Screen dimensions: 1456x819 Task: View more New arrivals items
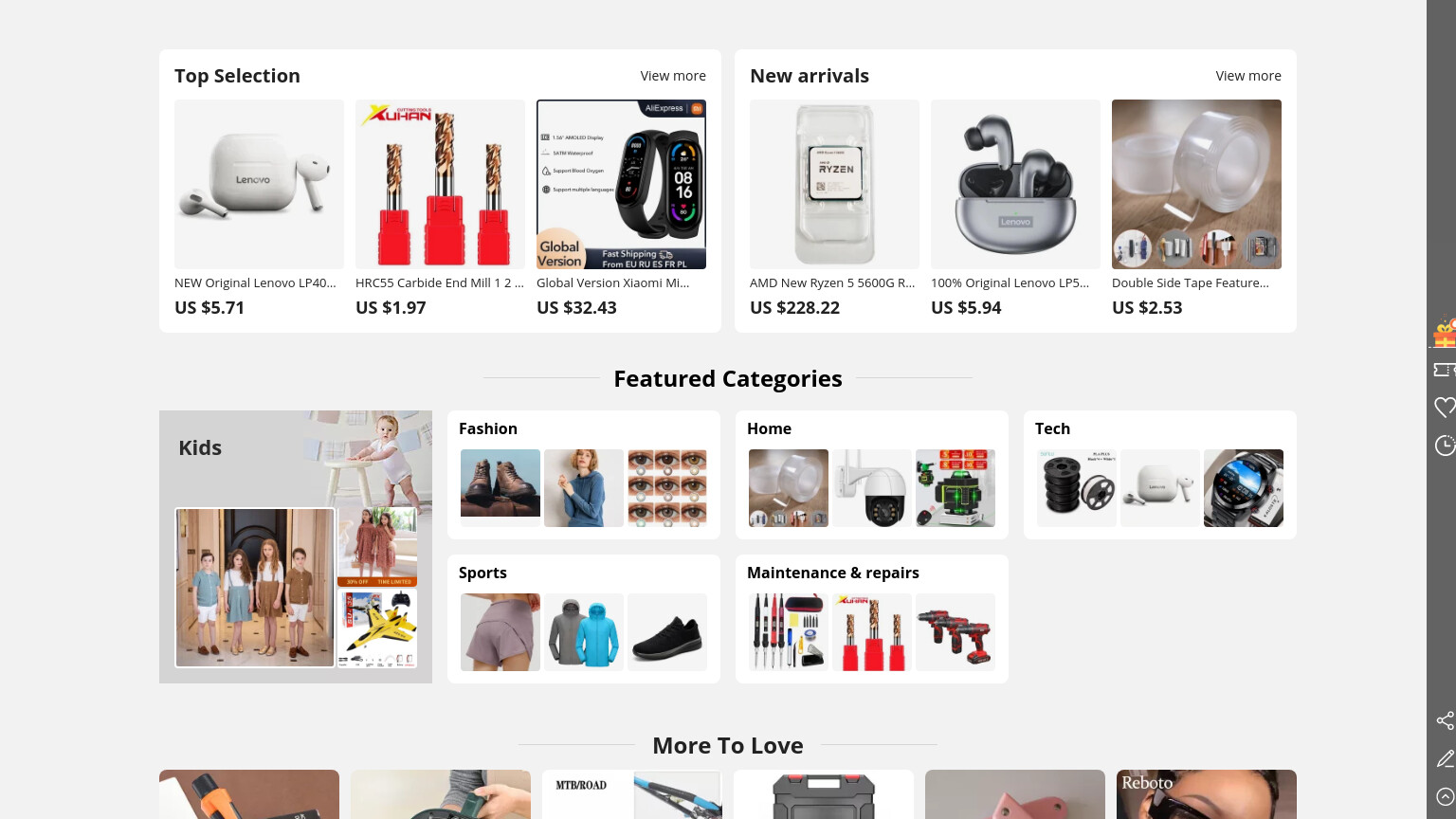(x=1248, y=76)
